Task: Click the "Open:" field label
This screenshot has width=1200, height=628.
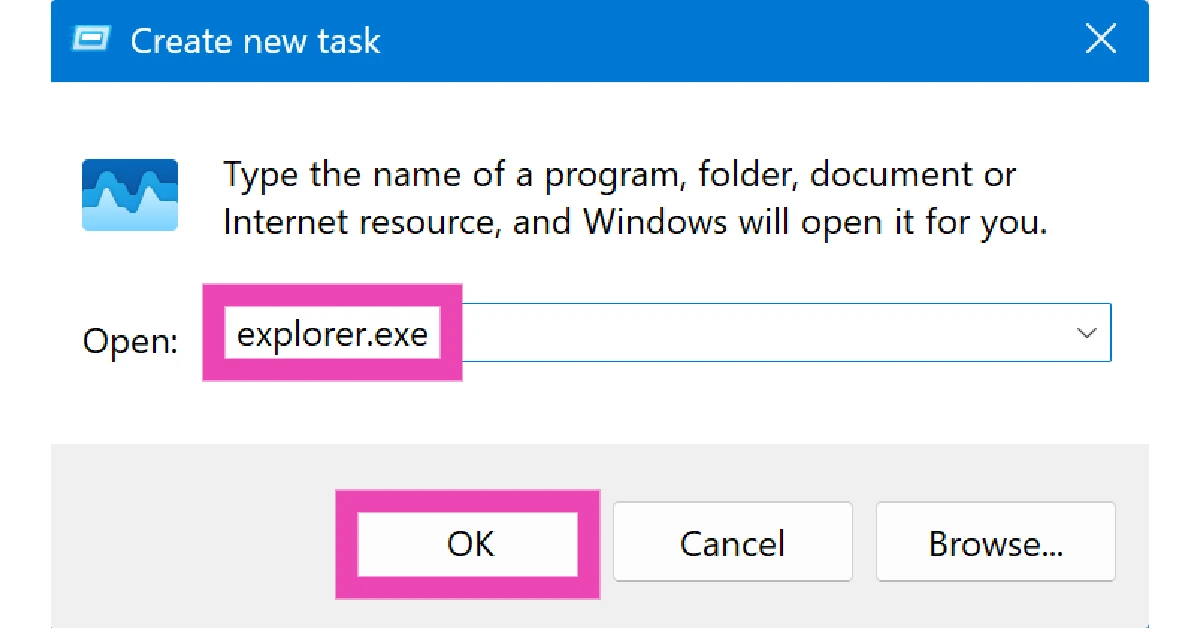Action: (130, 342)
